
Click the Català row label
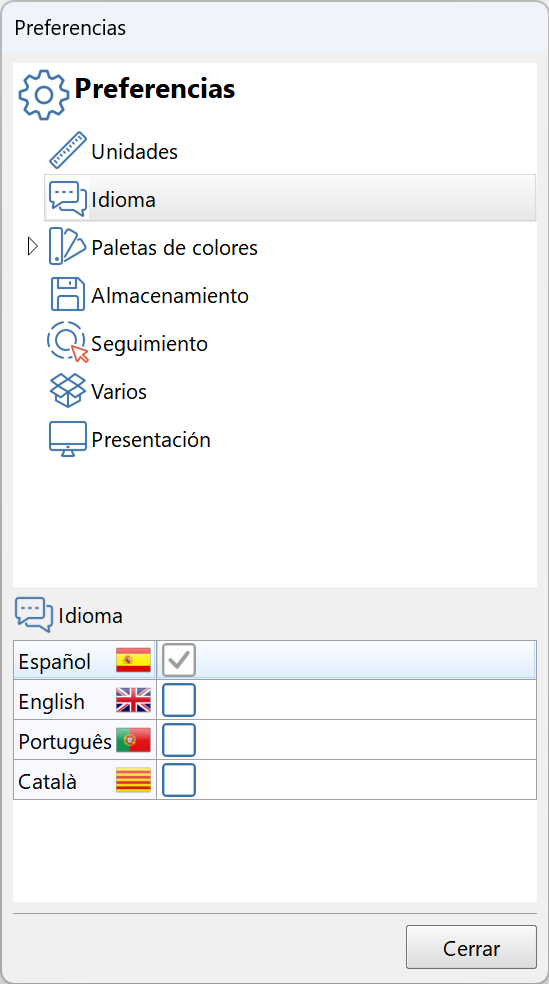tap(47, 782)
